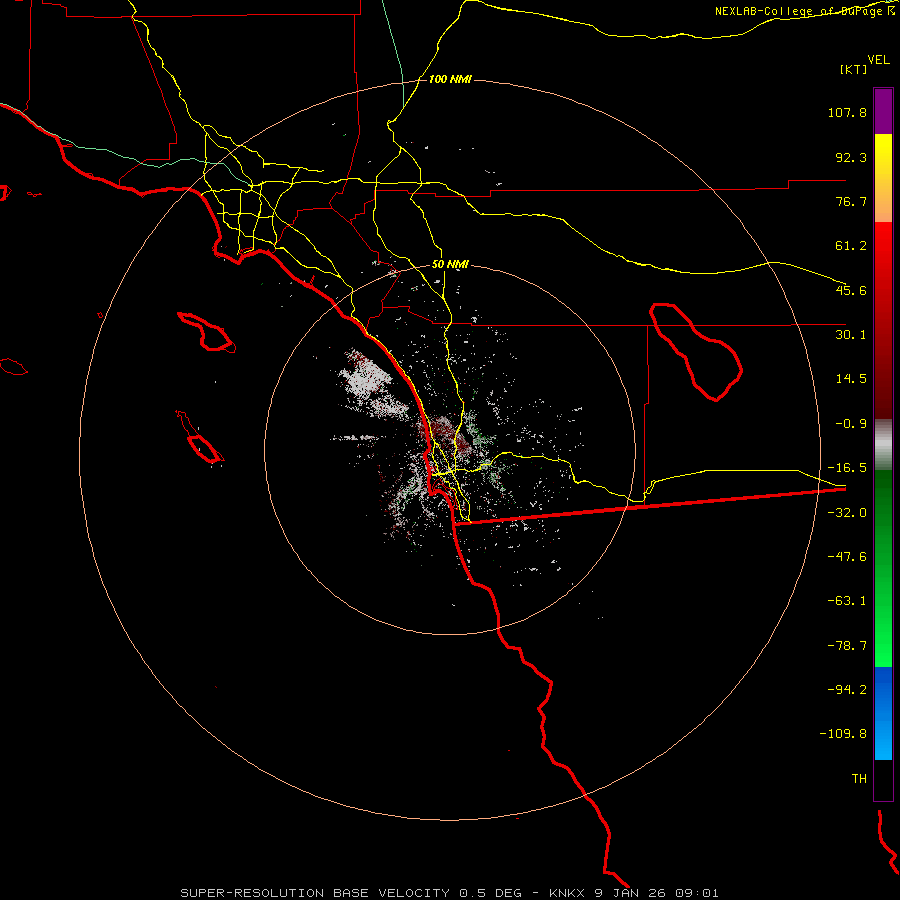
Task: Pick the yellow-orange color band in legend
Action: [883, 178]
